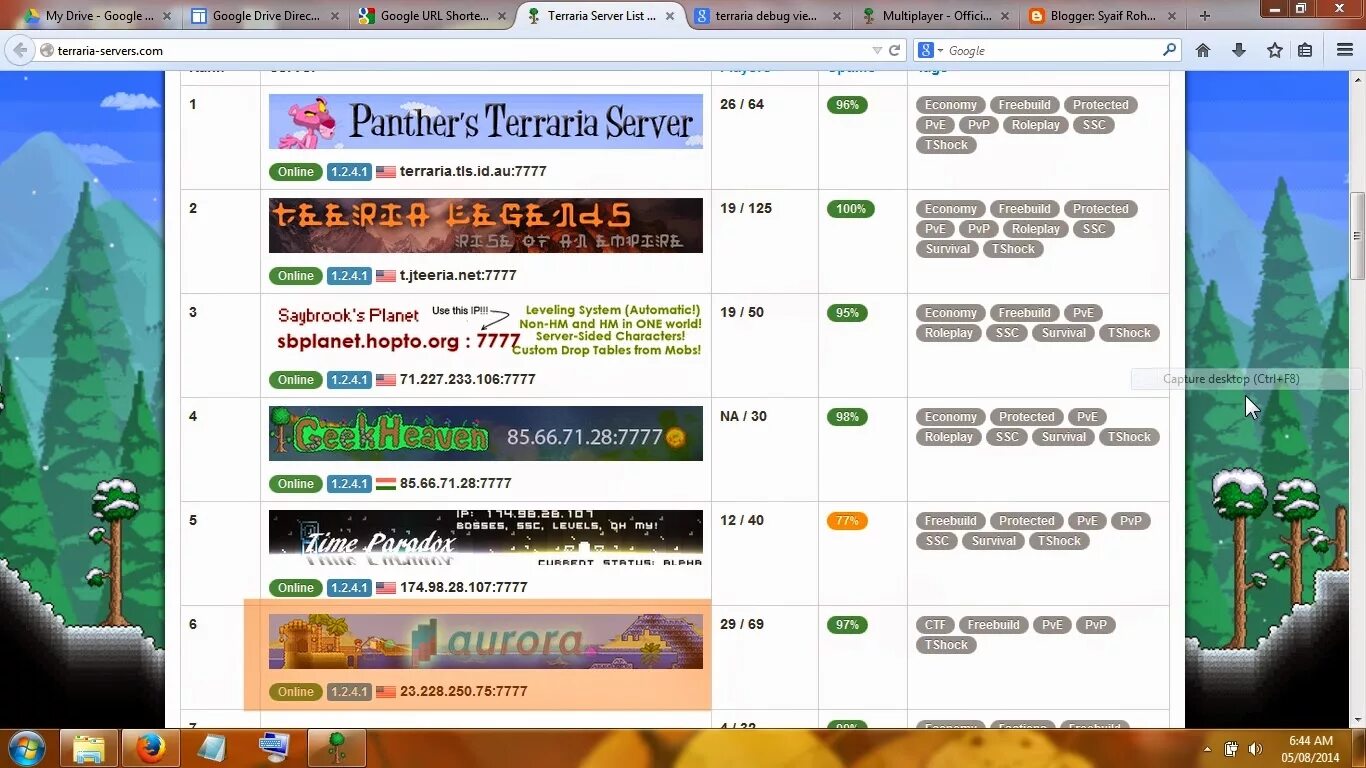Open the URL history dropdown arrow
The height and width of the screenshot is (768, 1366).
[x=877, y=50]
